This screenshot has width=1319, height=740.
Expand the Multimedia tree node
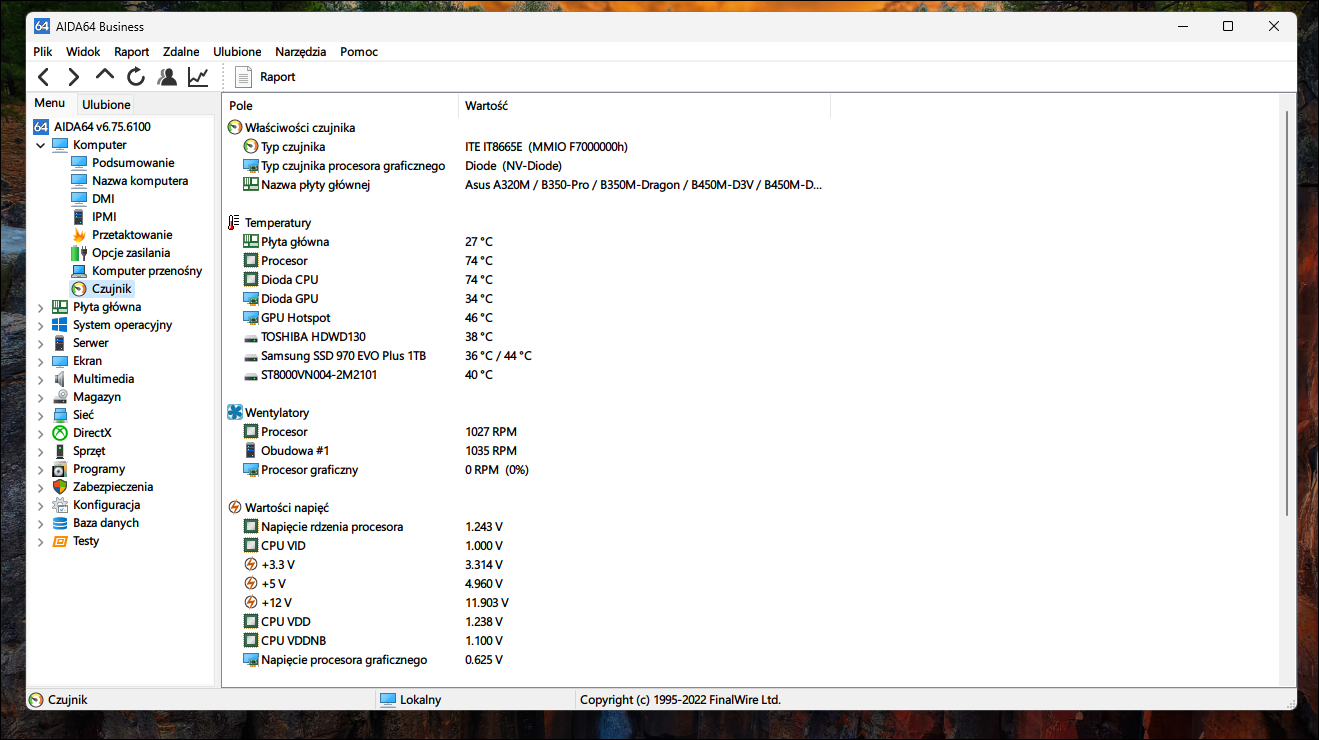pyautogui.click(x=41, y=379)
